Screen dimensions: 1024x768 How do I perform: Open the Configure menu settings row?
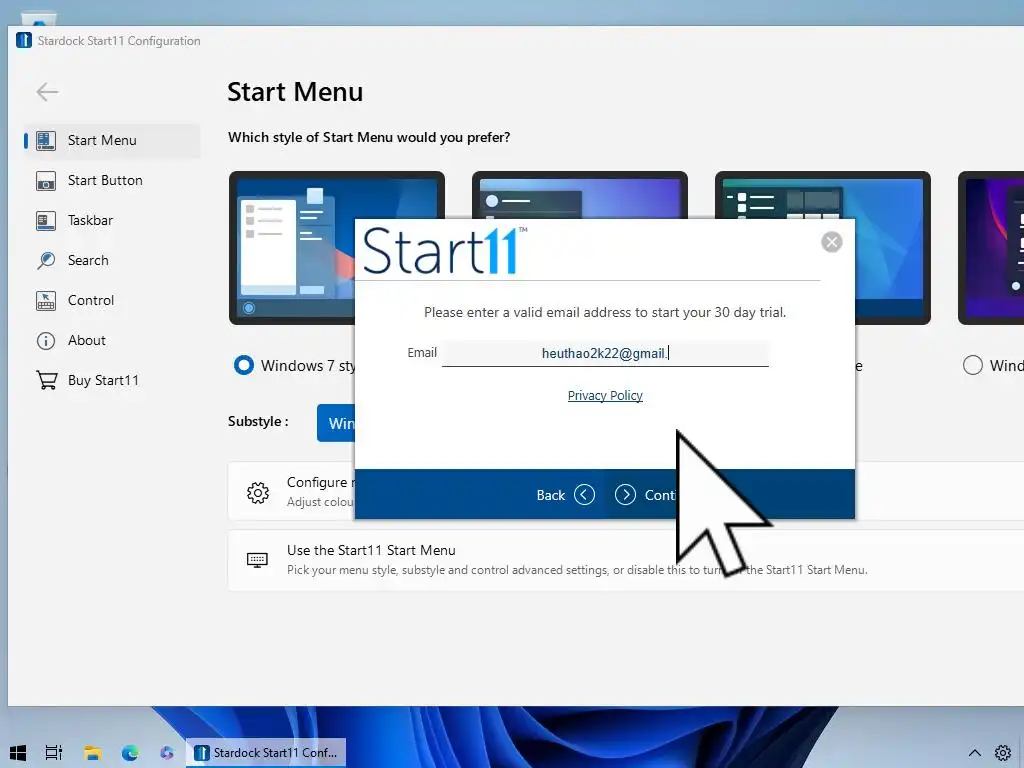pos(291,491)
